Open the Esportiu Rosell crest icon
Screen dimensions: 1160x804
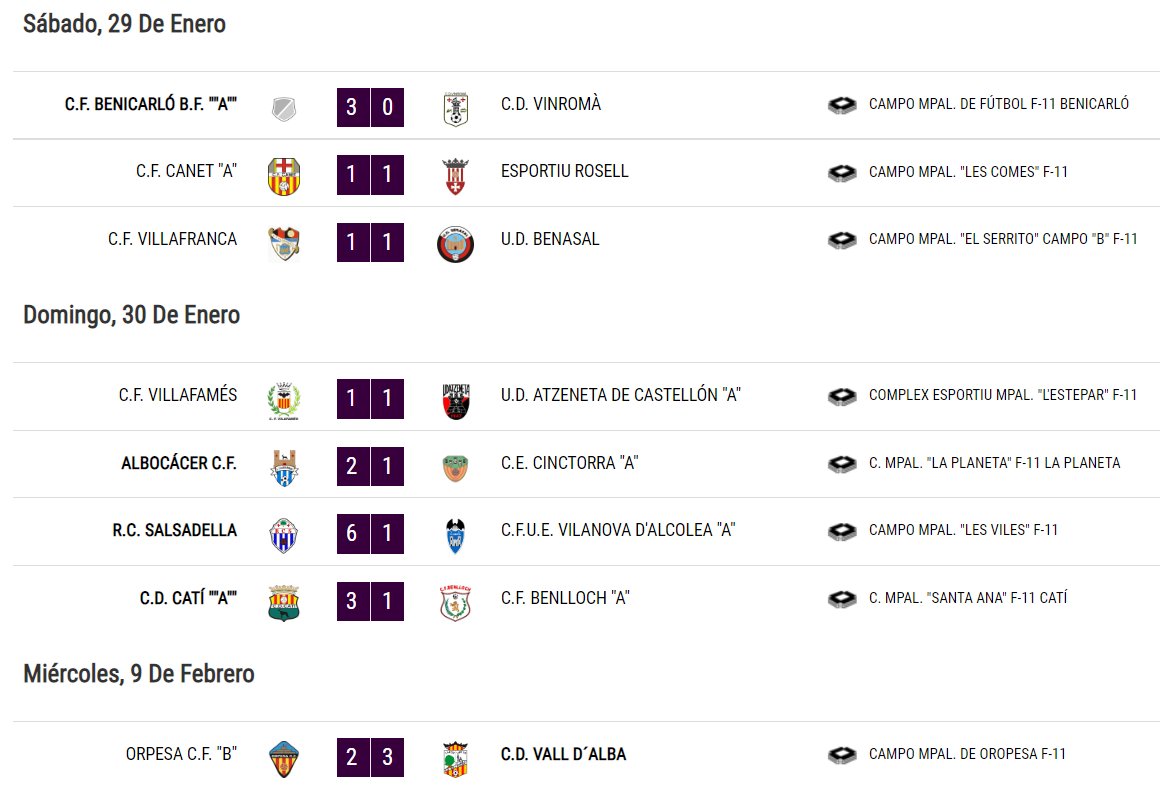tap(456, 176)
